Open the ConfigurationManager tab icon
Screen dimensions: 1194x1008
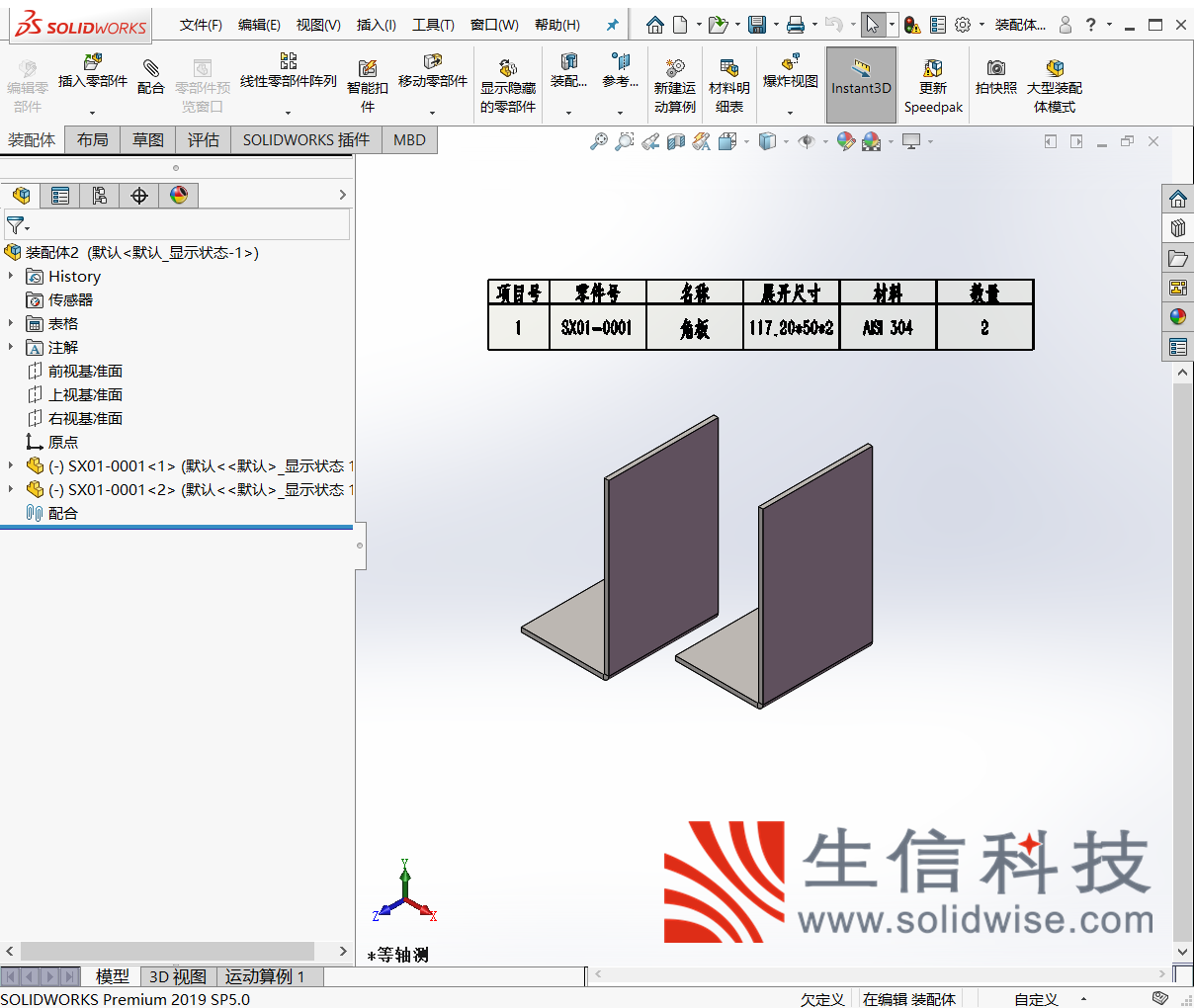pyautogui.click(x=100, y=196)
